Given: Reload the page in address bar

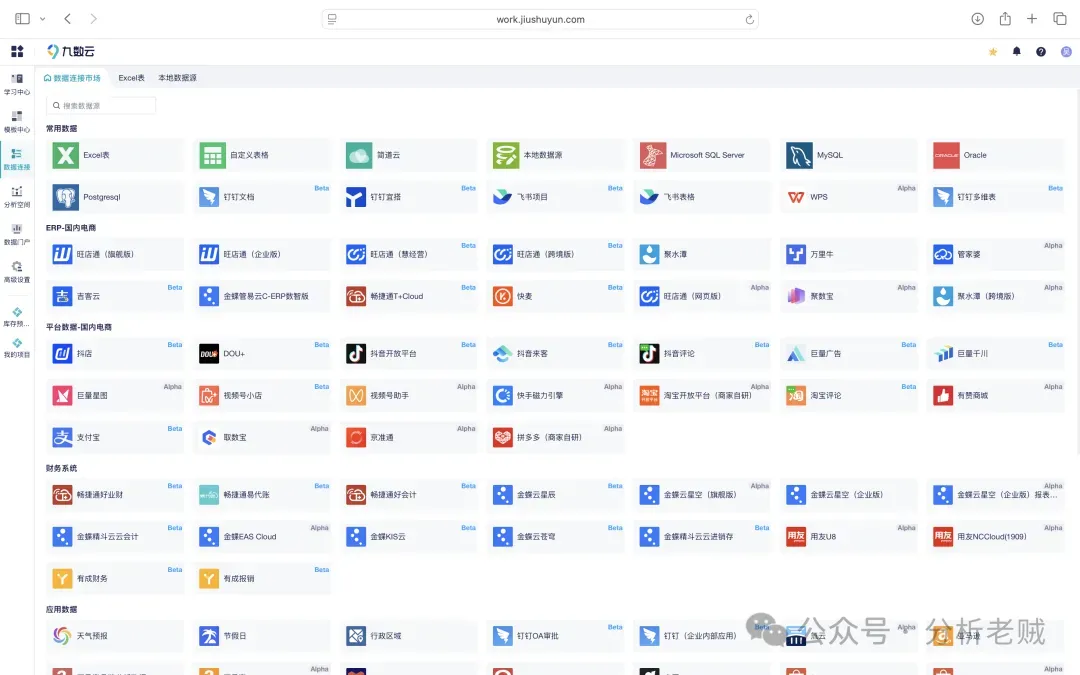Looking at the screenshot, I should [749, 19].
